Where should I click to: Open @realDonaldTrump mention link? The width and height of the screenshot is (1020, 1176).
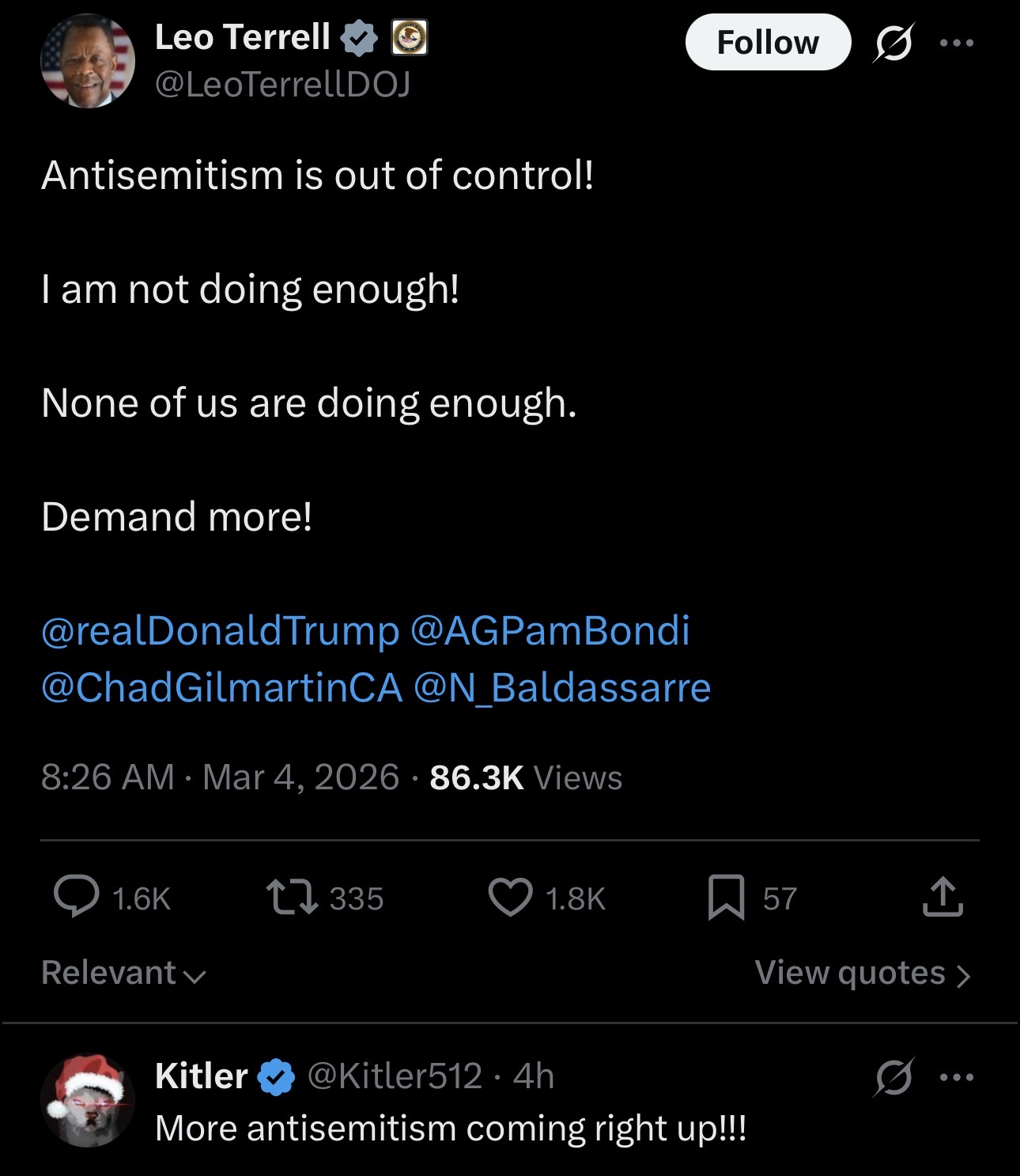click(x=220, y=630)
